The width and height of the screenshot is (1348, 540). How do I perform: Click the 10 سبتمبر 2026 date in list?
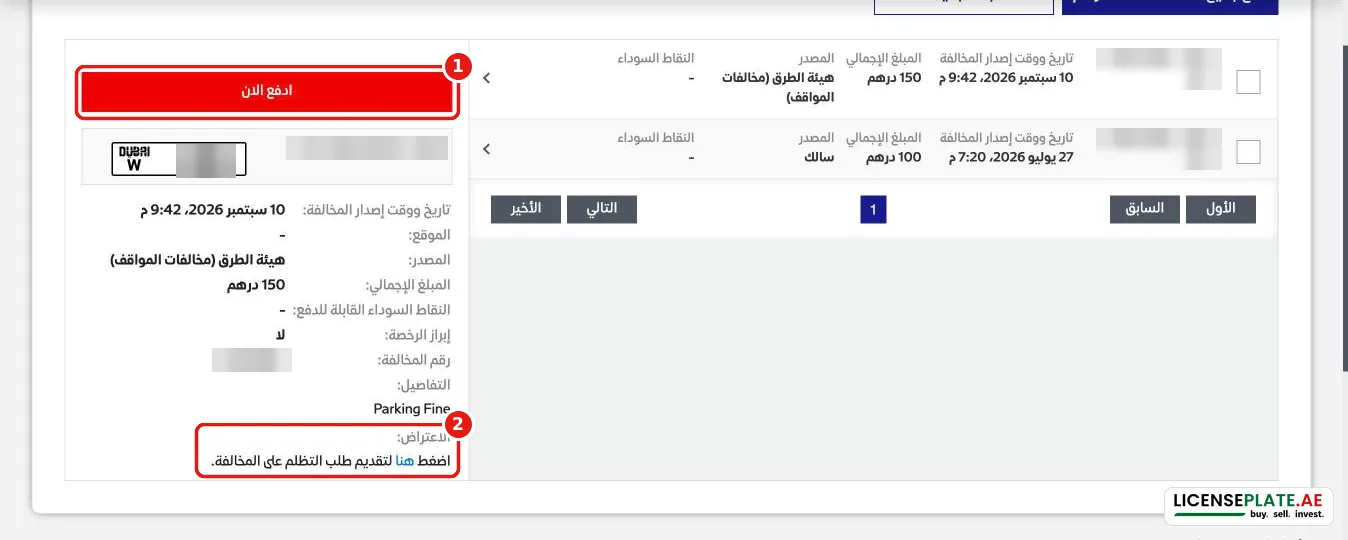pos(1004,78)
